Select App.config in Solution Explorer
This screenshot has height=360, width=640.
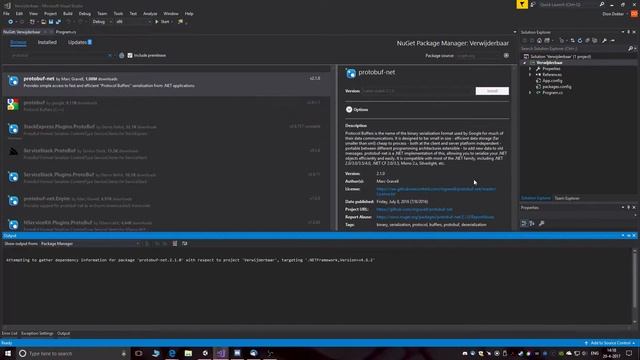click(552, 81)
